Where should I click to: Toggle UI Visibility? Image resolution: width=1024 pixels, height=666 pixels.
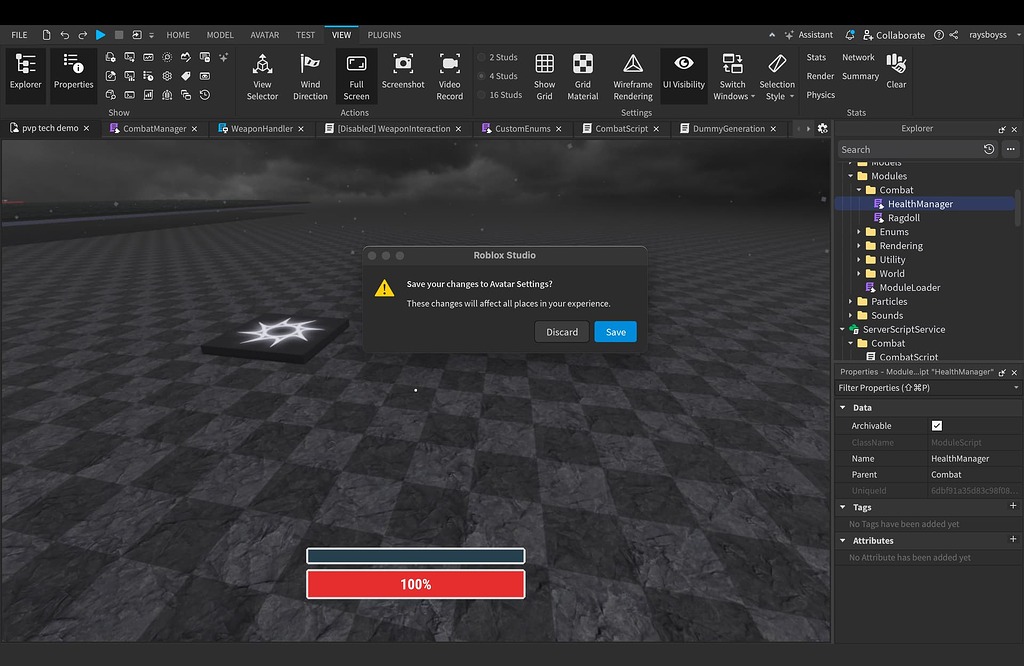click(x=683, y=75)
